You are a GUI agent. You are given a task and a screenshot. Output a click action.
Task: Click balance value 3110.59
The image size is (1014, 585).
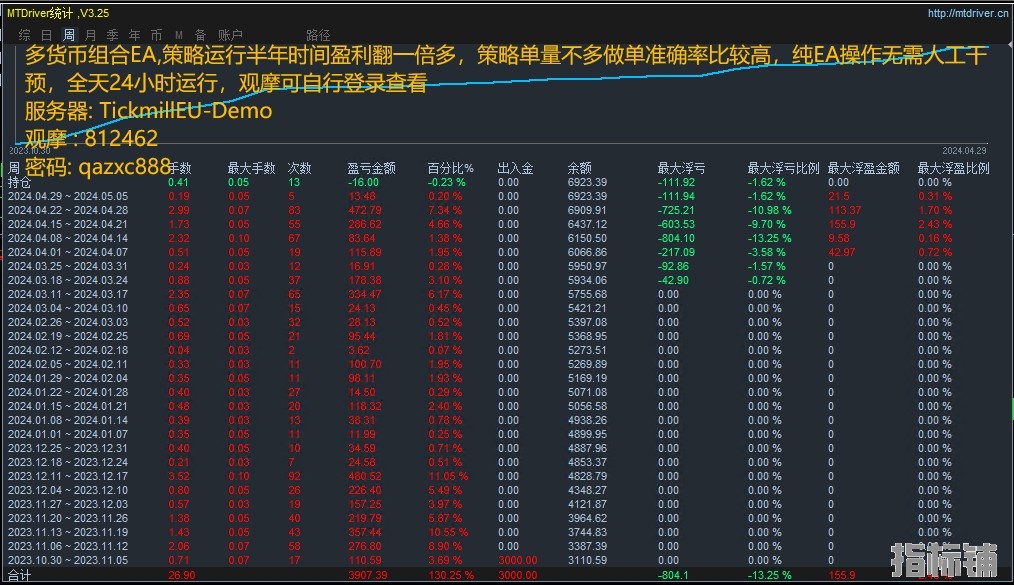tap(587, 560)
